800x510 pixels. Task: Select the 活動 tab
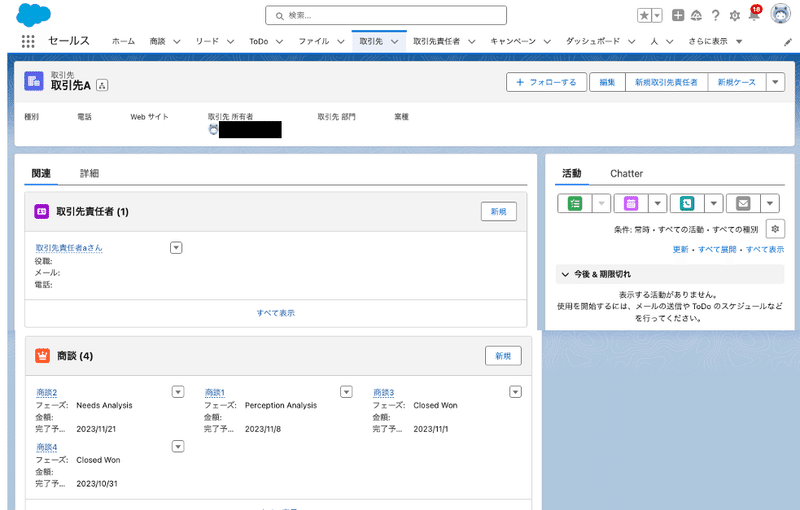[x=571, y=173]
